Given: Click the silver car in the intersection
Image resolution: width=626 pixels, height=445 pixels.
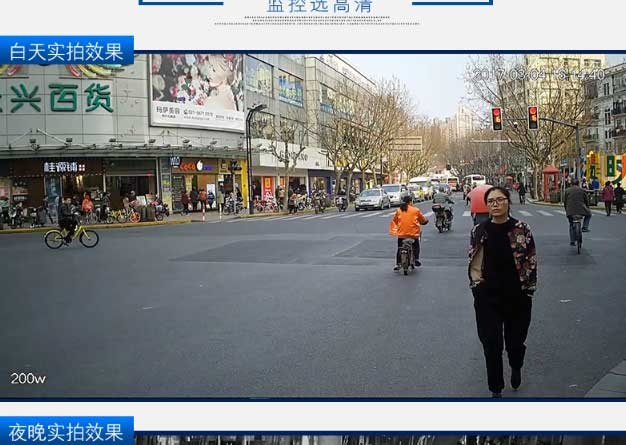Looking at the screenshot, I should point(372,199).
